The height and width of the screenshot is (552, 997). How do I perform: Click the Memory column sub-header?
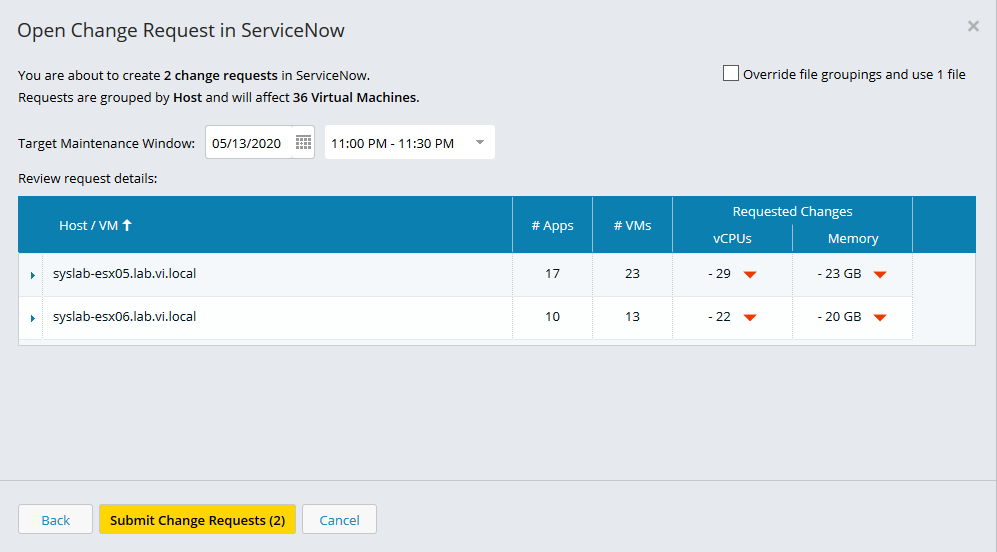pyautogui.click(x=853, y=238)
